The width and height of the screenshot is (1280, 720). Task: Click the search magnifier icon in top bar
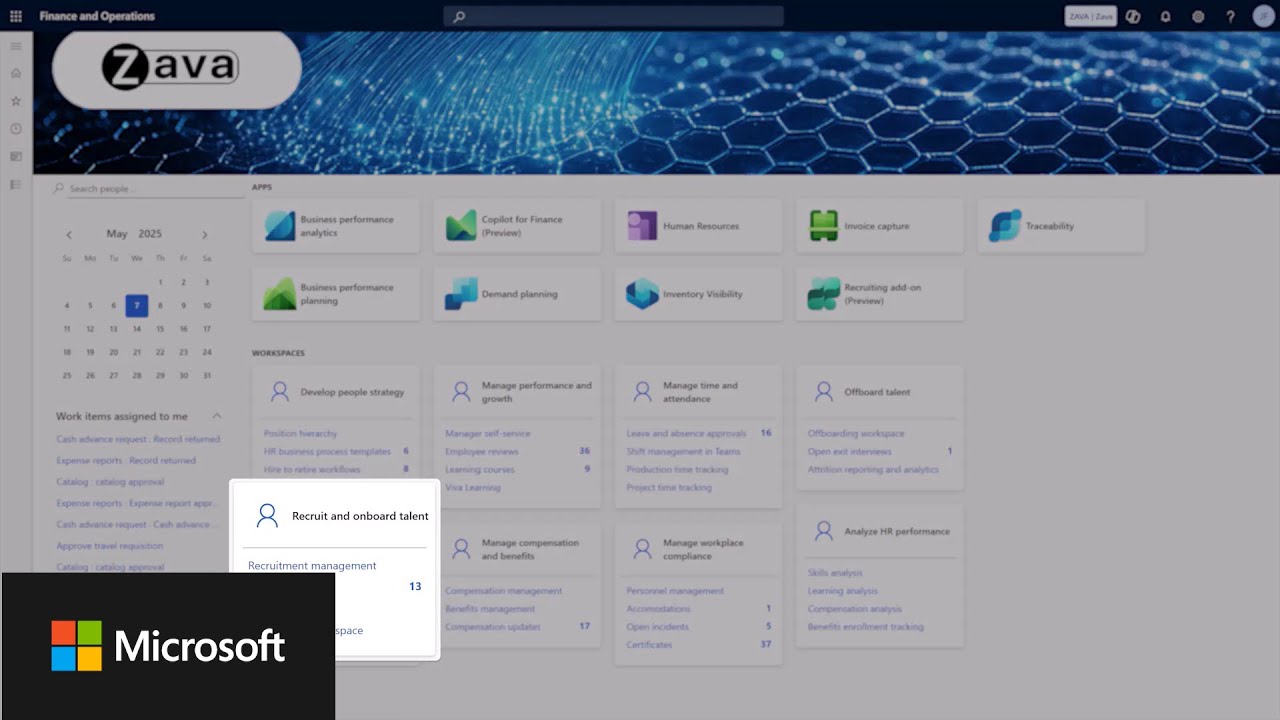pos(459,17)
